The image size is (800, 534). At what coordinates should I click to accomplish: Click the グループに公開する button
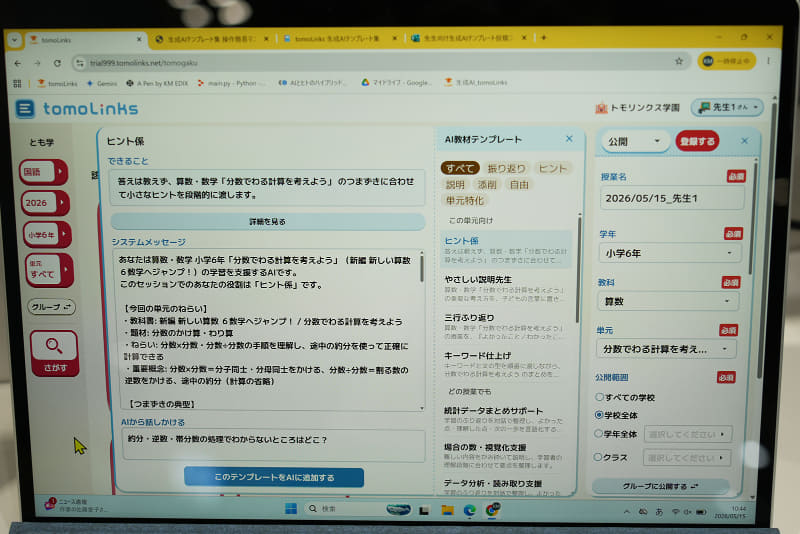click(660, 486)
